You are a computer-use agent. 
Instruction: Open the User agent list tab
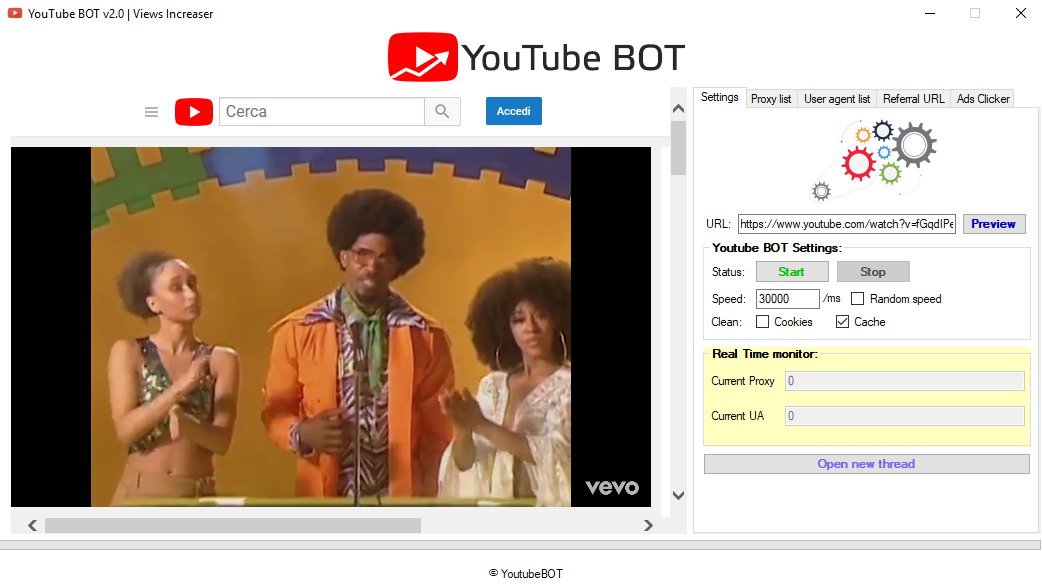coord(837,99)
